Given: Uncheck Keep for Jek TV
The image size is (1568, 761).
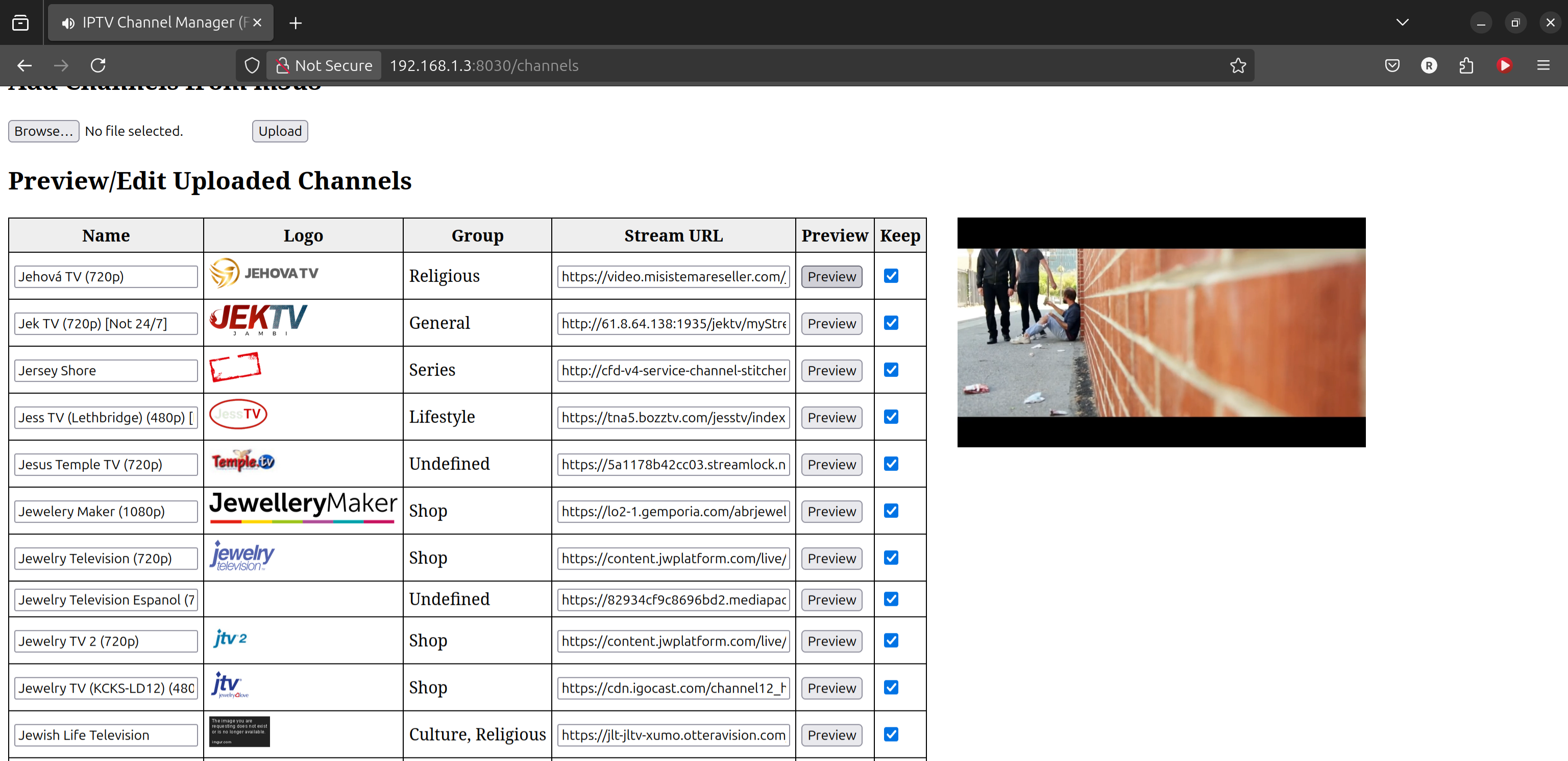Looking at the screenshot, I should pyautogui.click(x=891, y=323).
